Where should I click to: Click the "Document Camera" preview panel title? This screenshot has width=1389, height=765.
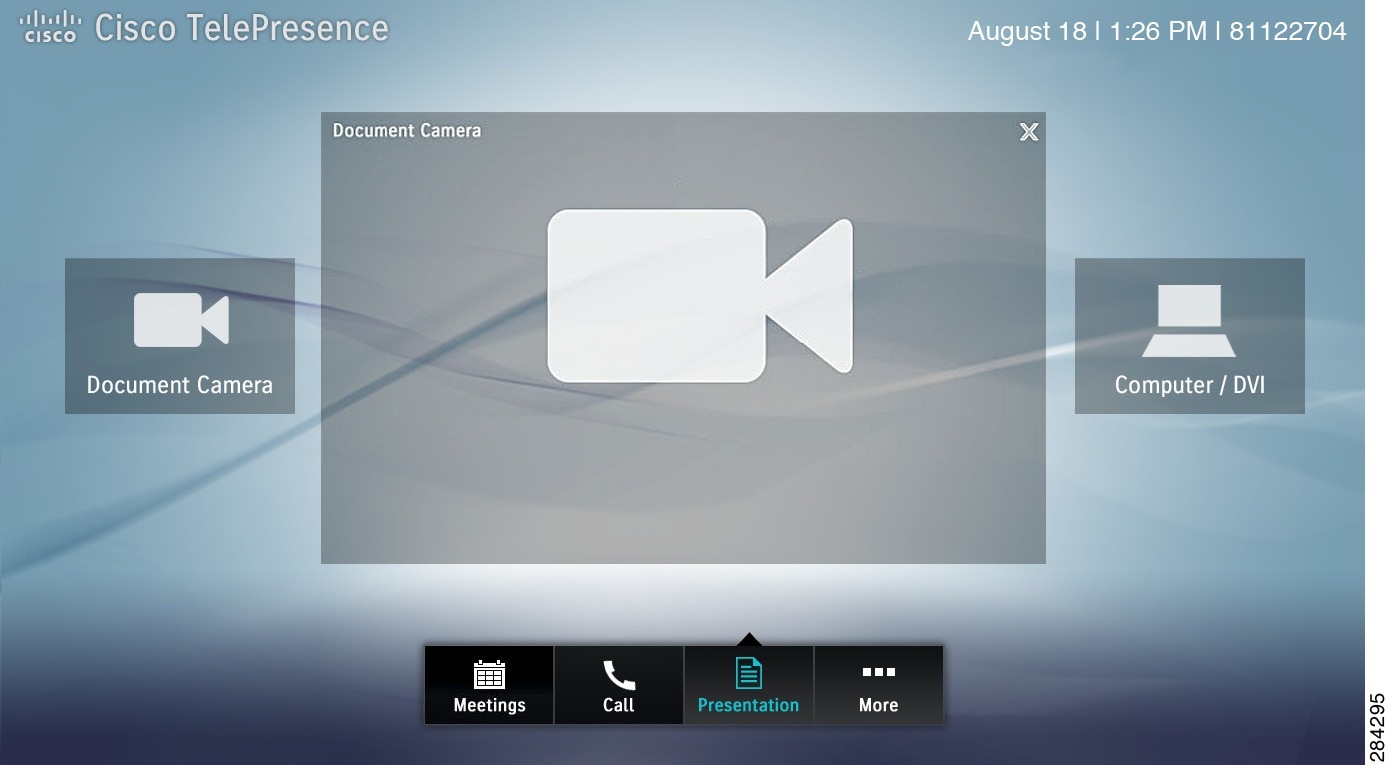click(407, 130)
